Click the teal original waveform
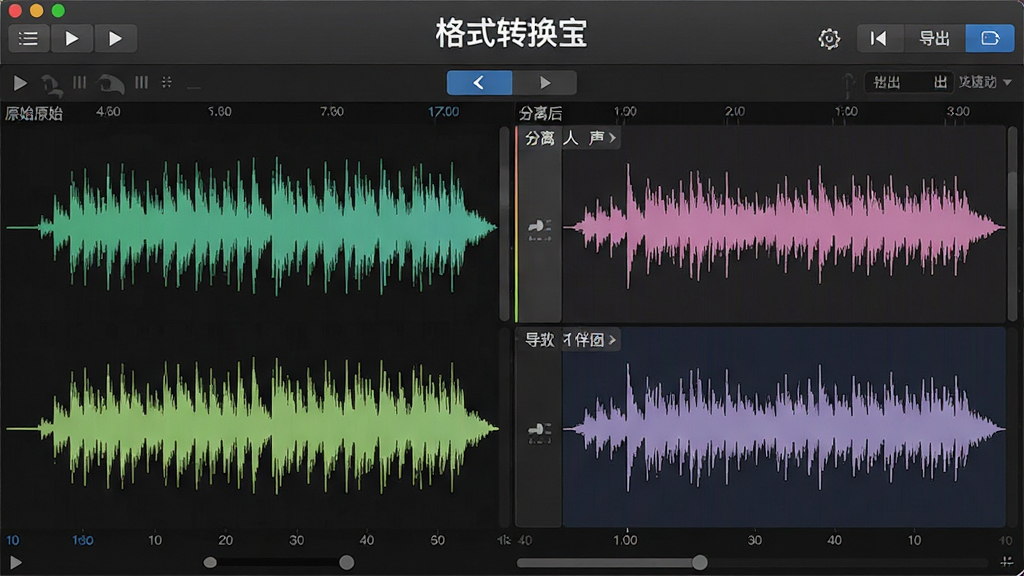Screen dimensions: 1024x576 [x=251, y=227]
